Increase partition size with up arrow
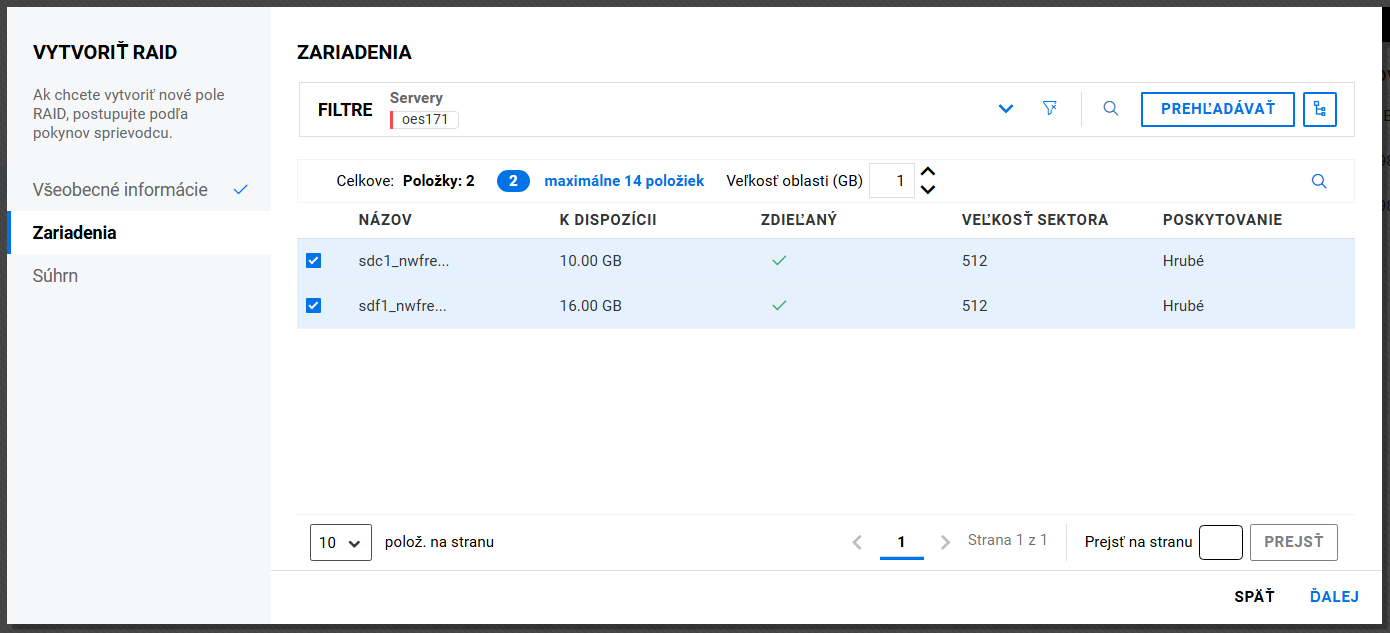Viewport: 1390px width, 633px height. (x=928, y=172)
